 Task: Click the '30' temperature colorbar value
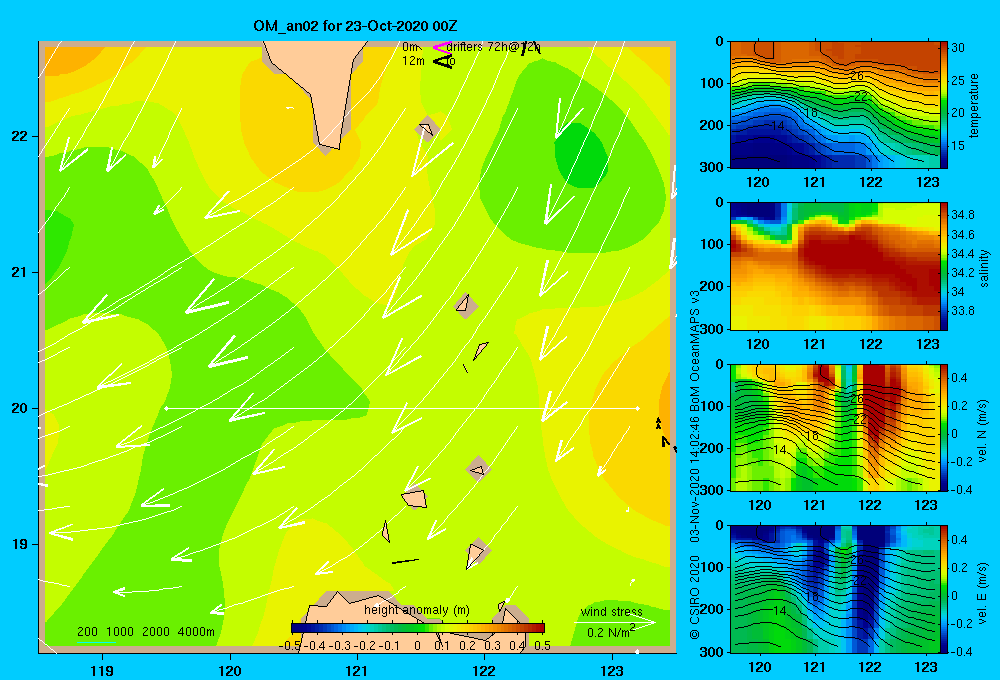(958, 48)
